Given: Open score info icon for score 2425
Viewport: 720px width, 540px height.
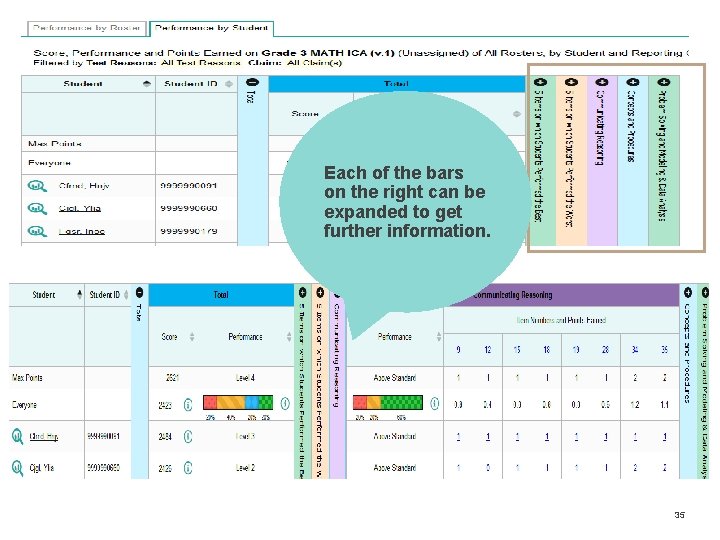Looking at the screenshot, I should click(x=188, y=468).
